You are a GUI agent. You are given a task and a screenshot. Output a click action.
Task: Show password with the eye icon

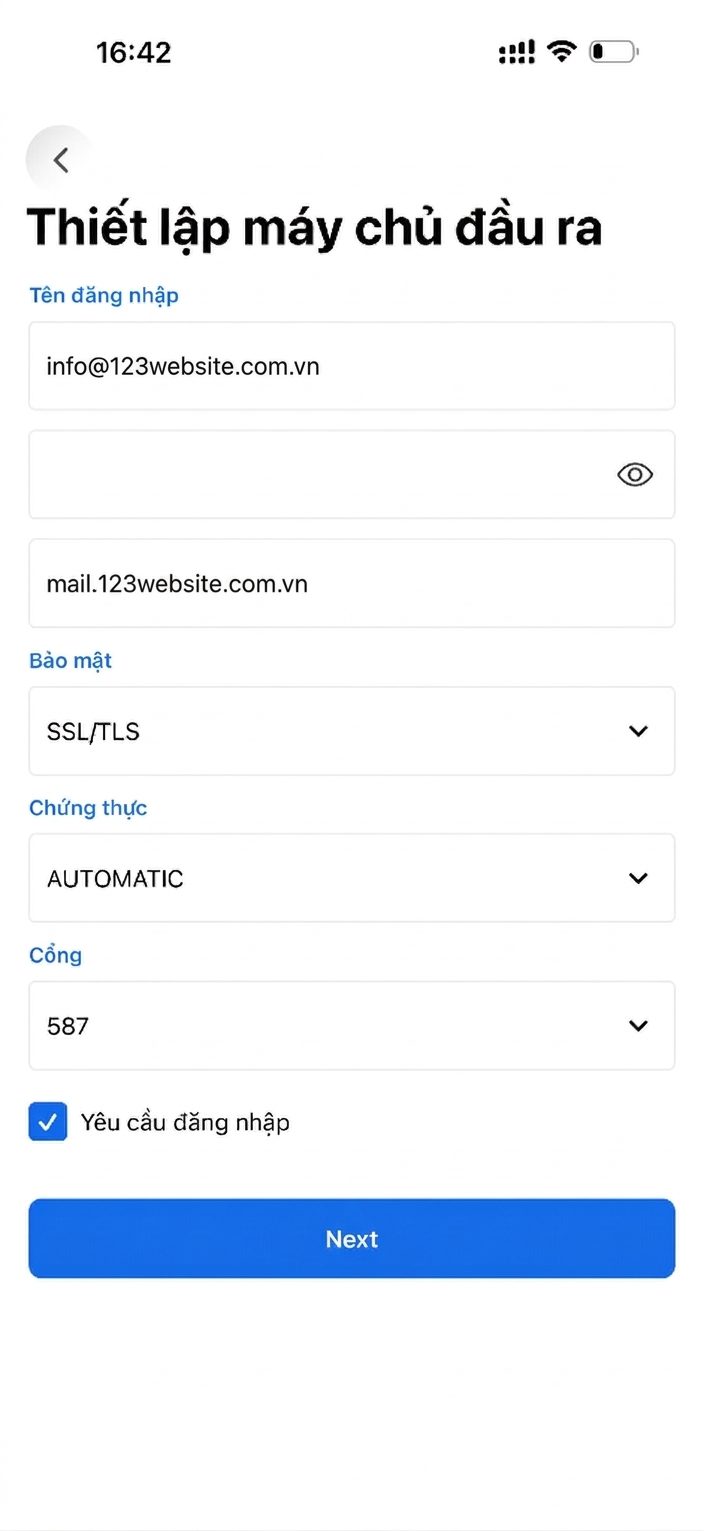tap(635, 475)
